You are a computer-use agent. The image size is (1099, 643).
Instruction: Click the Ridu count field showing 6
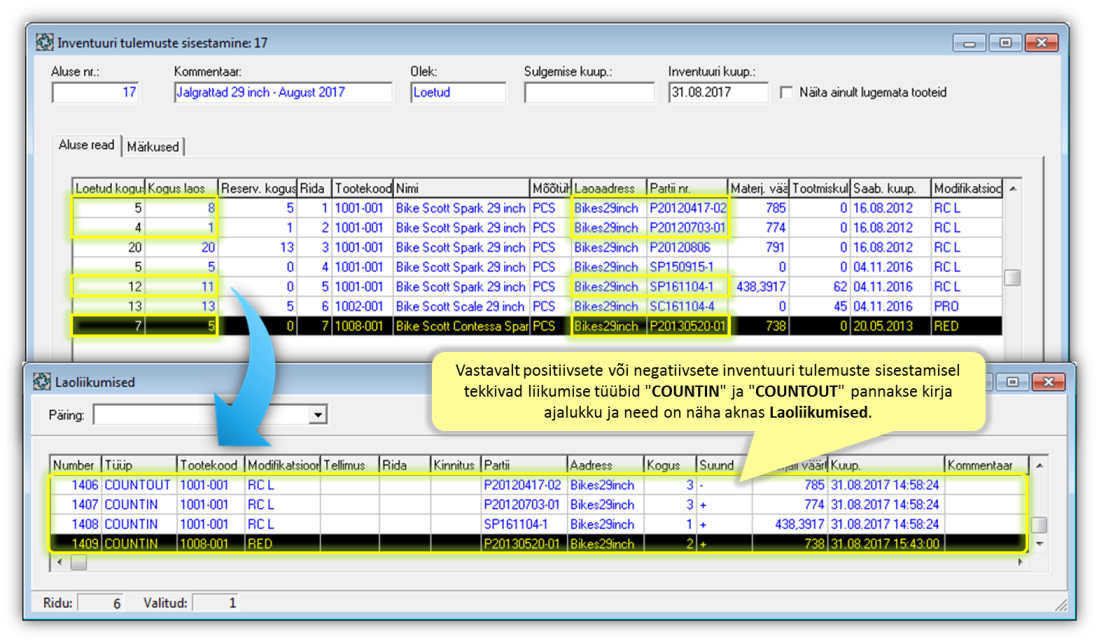pyautogui.click(x=101, y=603)
